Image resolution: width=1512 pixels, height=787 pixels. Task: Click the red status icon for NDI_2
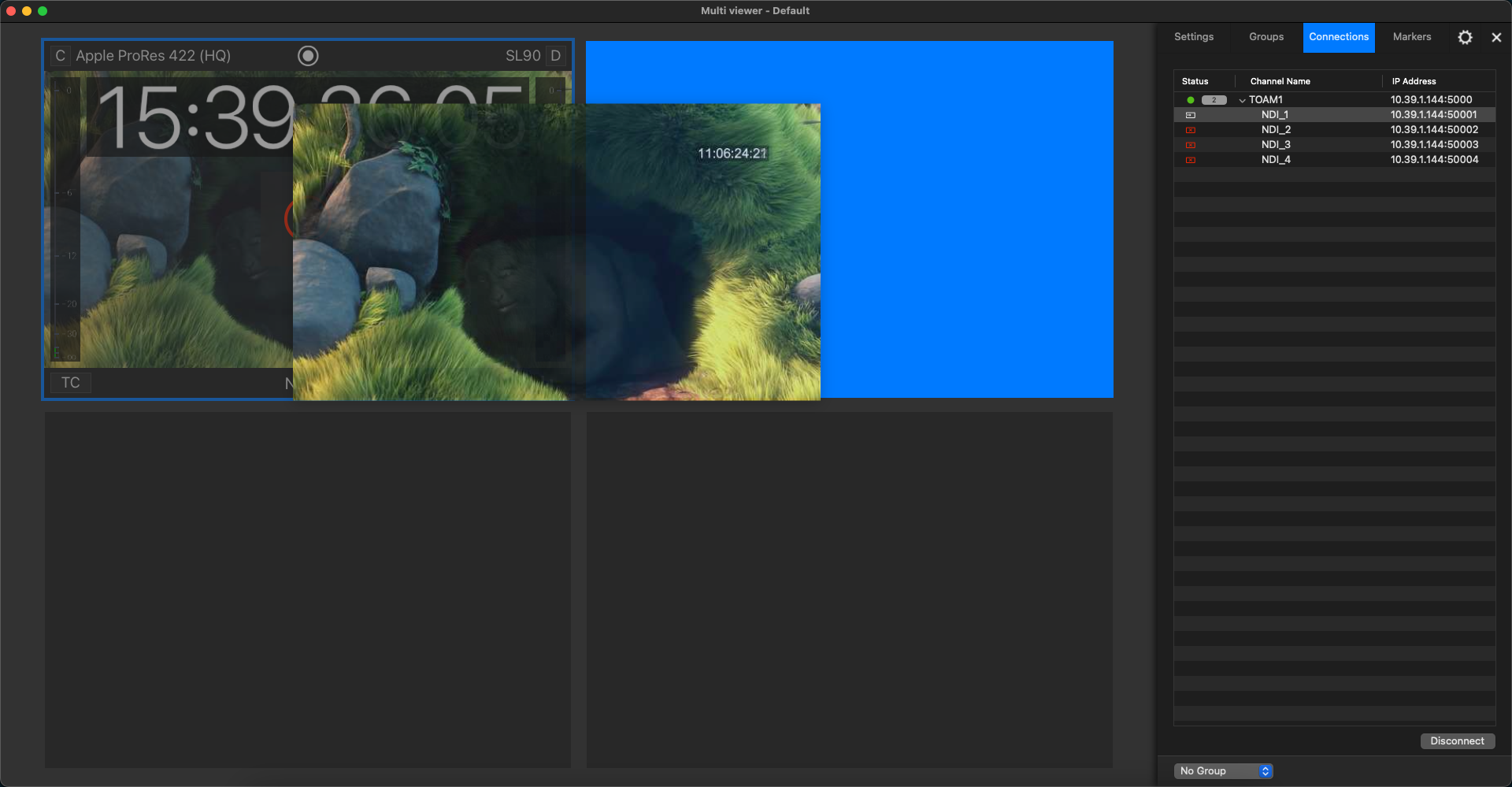pyautogui.click(x=1191, y=130)
